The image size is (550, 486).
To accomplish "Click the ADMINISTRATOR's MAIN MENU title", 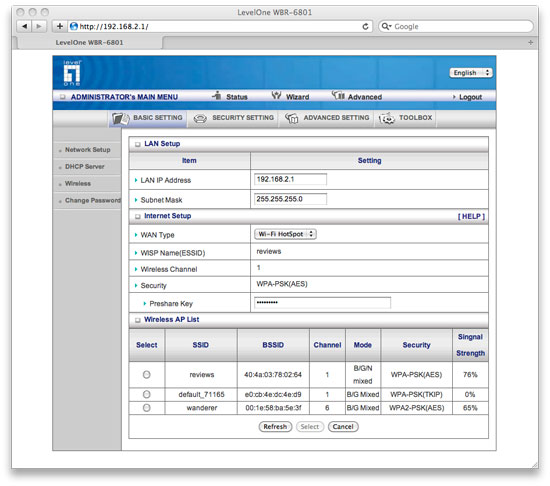I will pyautogui.click(x=124, y=97).
